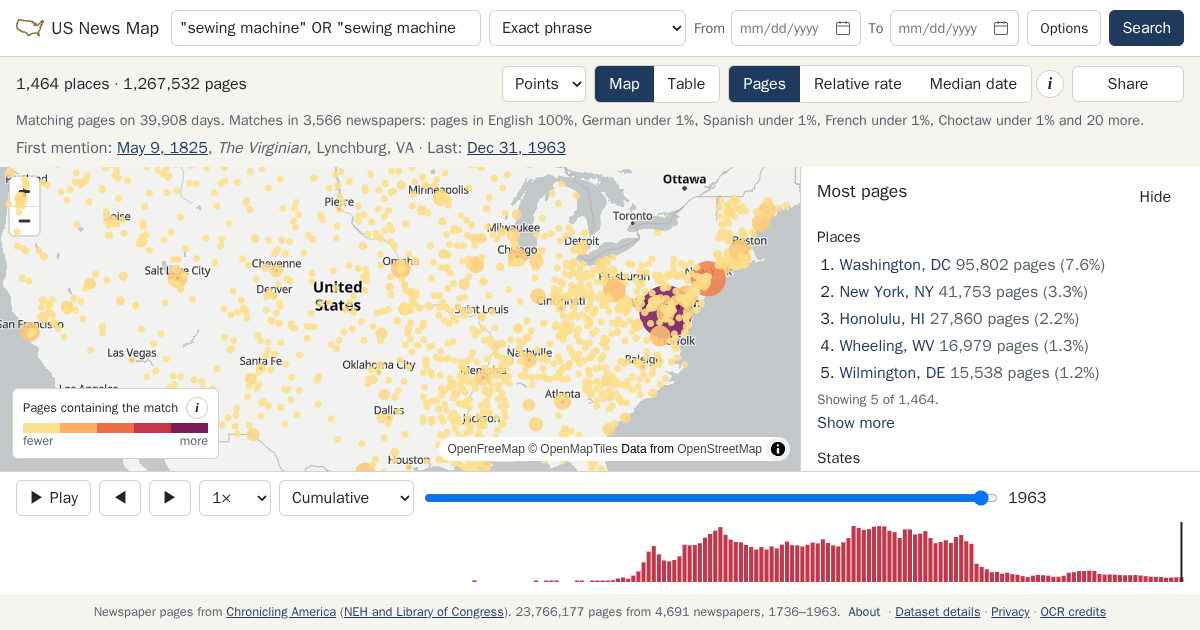Open Wheeling, WV place link
Screen dimensions: 1200x630
click(x=887, y=346)
